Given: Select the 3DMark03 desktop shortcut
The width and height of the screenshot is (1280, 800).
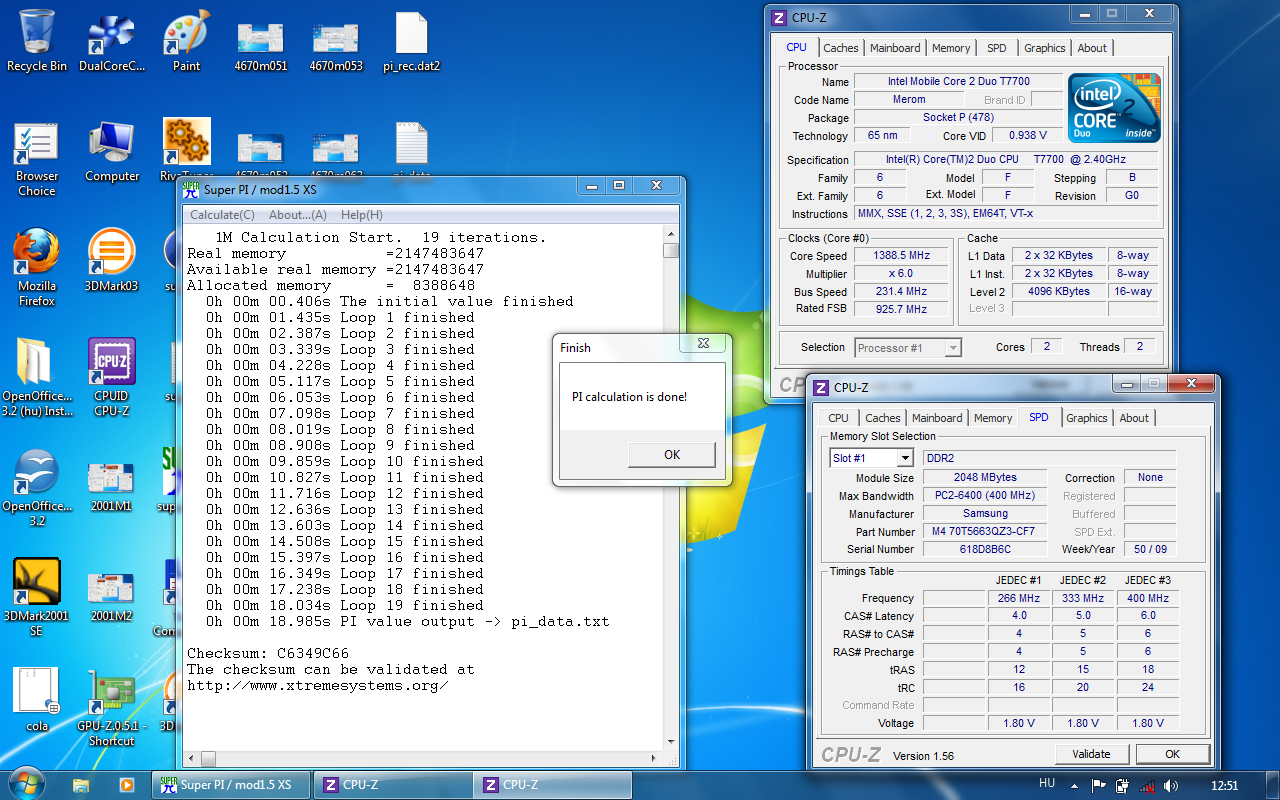Looking at the screenshot, I should click(x=112, y=259).
